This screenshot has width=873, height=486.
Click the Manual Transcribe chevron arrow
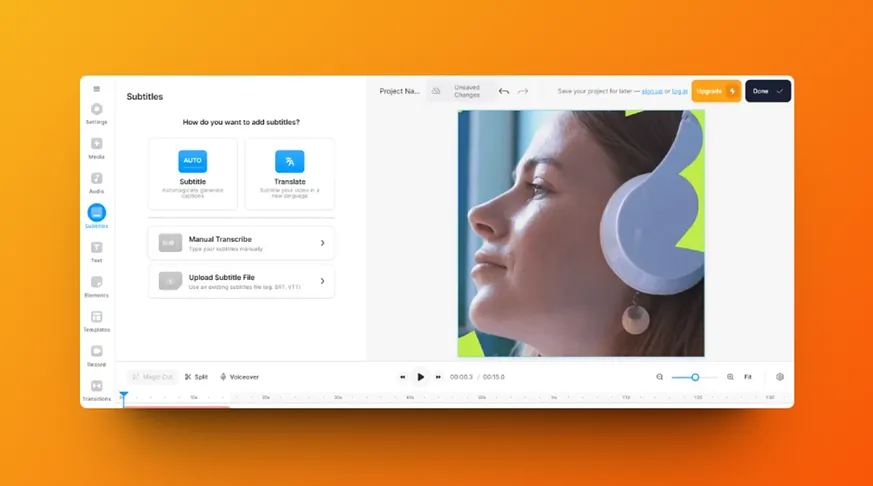tap(322, 243)
